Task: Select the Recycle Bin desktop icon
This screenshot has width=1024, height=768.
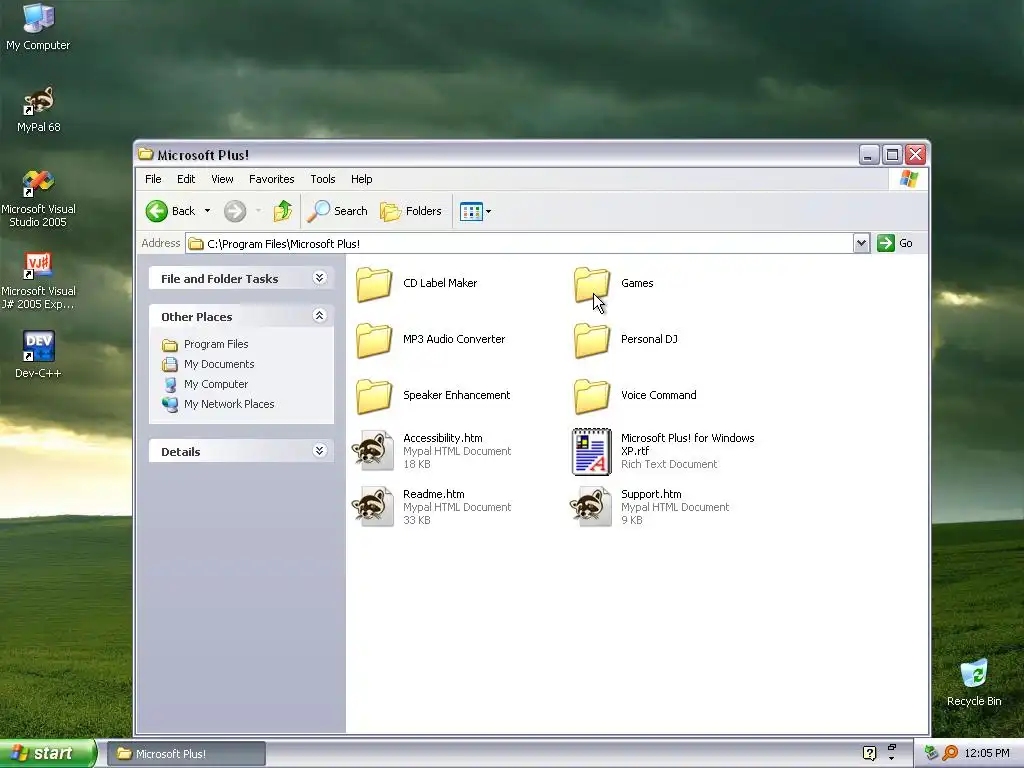Action: pos(974,683)
